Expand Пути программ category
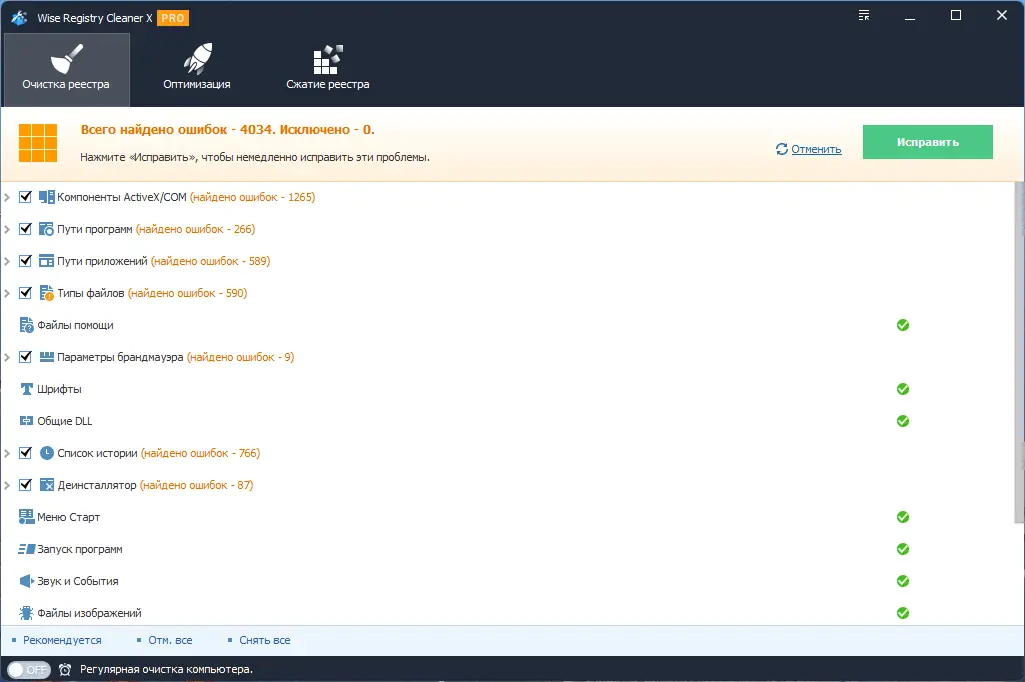 tap(7, 229)
